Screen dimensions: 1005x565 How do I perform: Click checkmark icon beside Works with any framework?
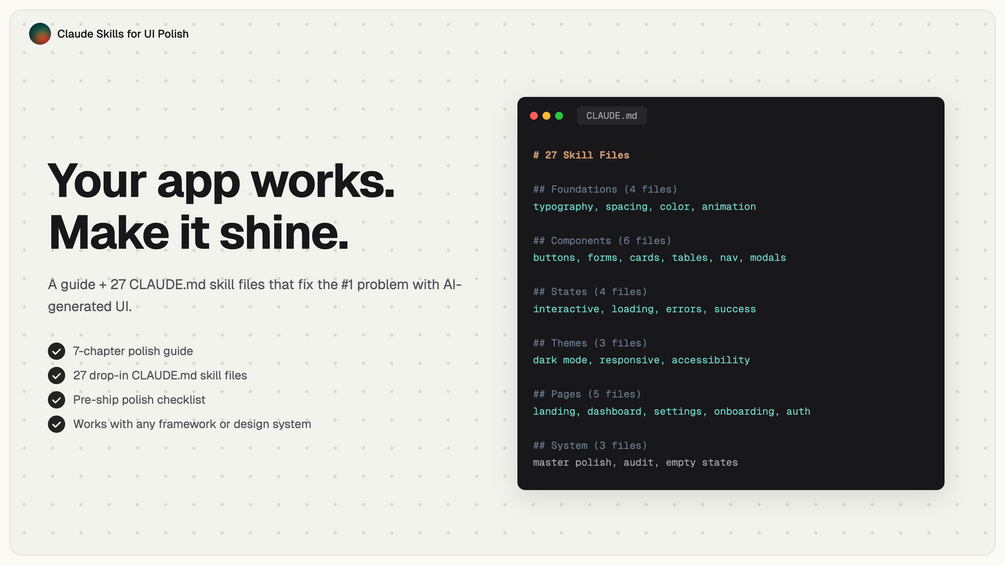[x=56, y=424]
